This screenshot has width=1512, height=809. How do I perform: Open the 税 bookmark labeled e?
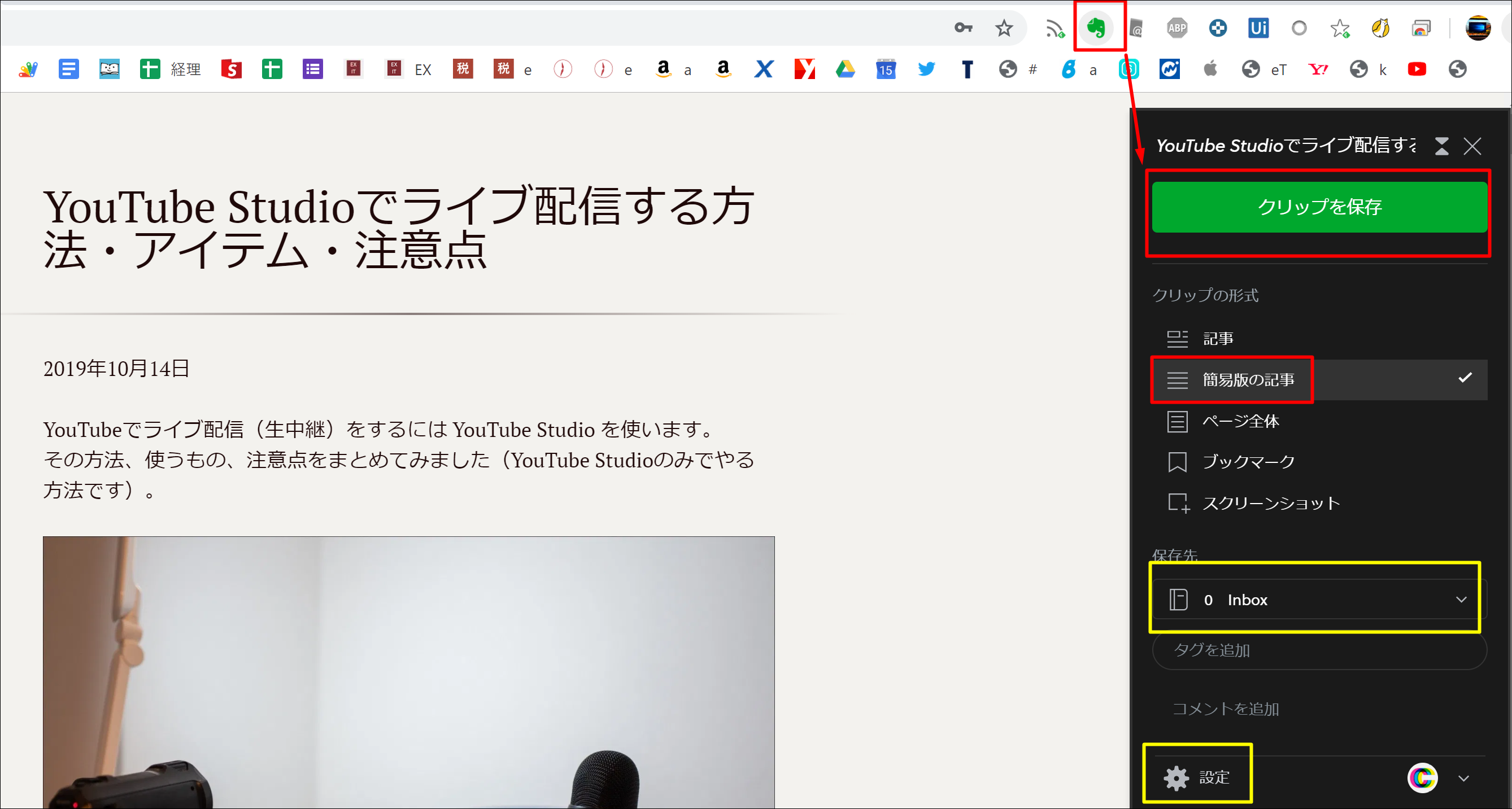513,69
